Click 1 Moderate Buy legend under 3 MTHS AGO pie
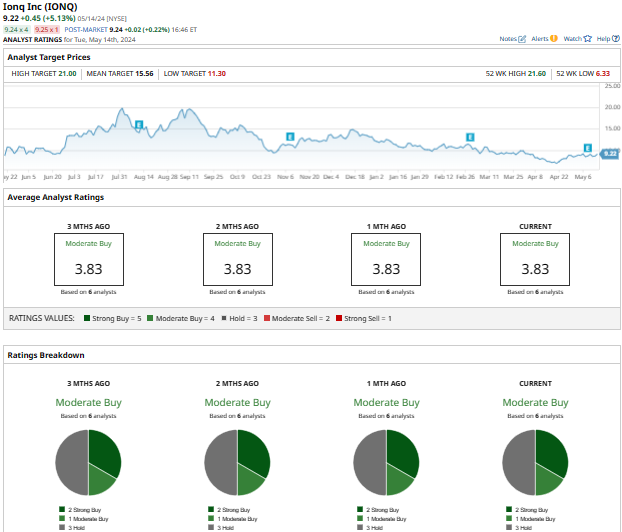Screen dimensions: 622x532 click(84, 519)
